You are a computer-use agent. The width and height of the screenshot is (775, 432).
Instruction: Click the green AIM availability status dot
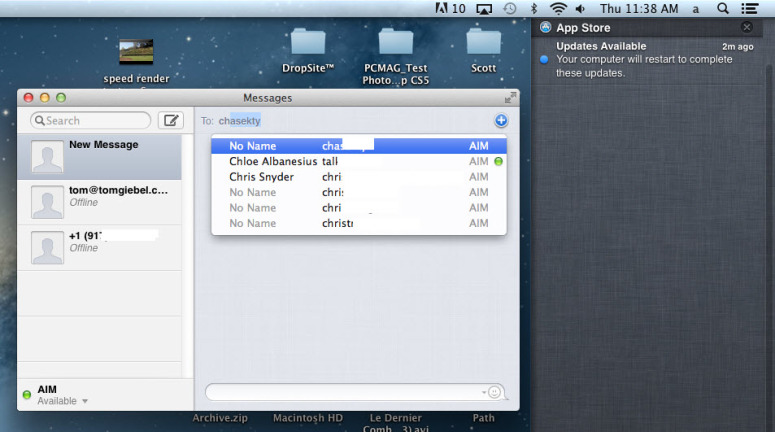coord(27,394)
